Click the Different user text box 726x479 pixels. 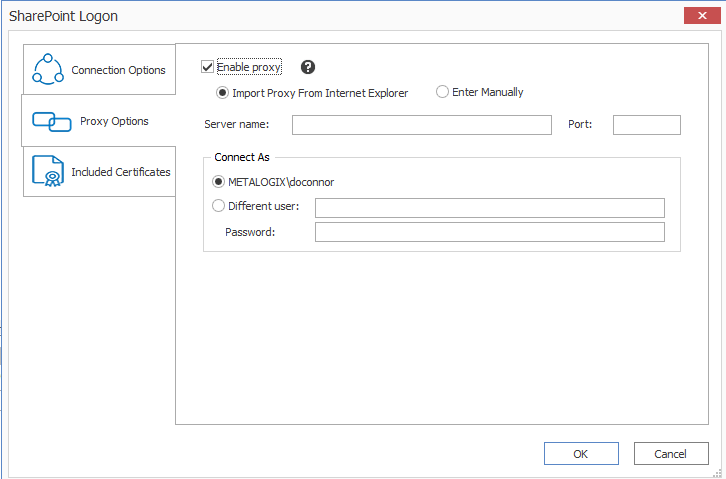(489, 207)
